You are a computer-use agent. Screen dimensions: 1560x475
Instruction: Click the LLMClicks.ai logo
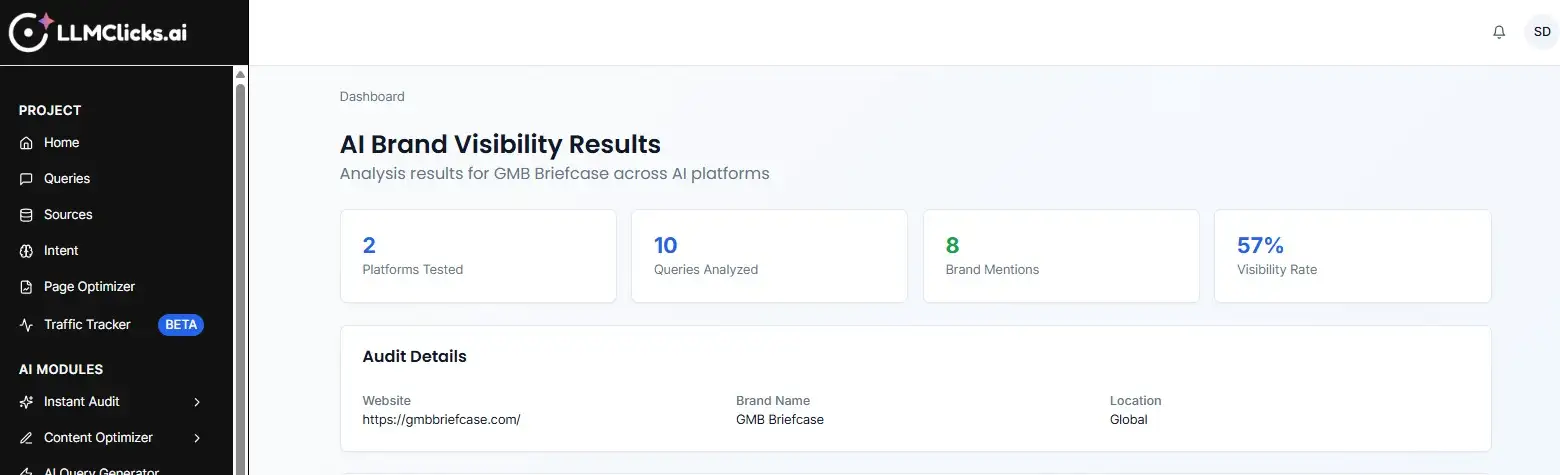point(98,32)
